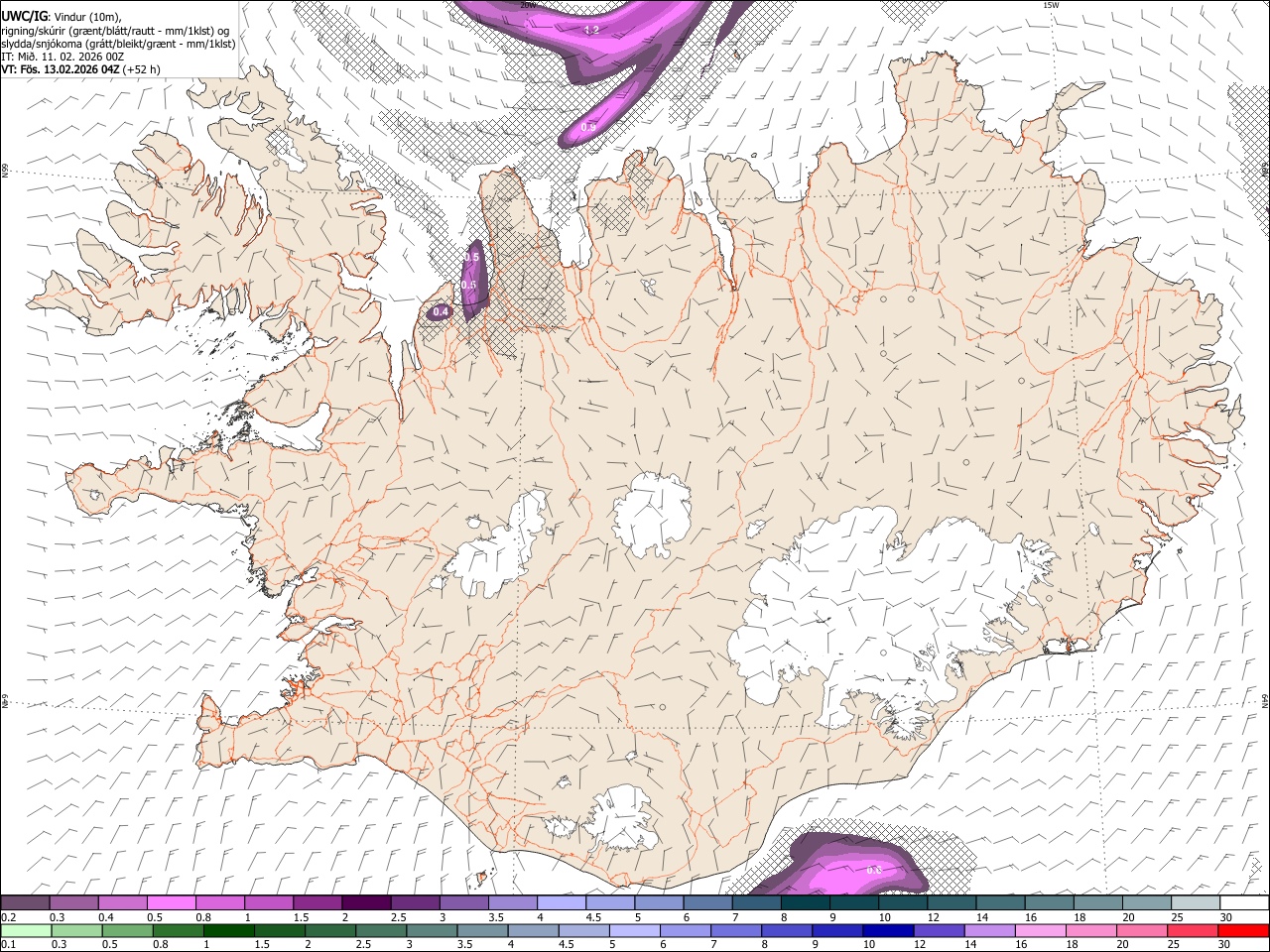Click the 0.6 value on the map's purple strip

tap(469, 285)
